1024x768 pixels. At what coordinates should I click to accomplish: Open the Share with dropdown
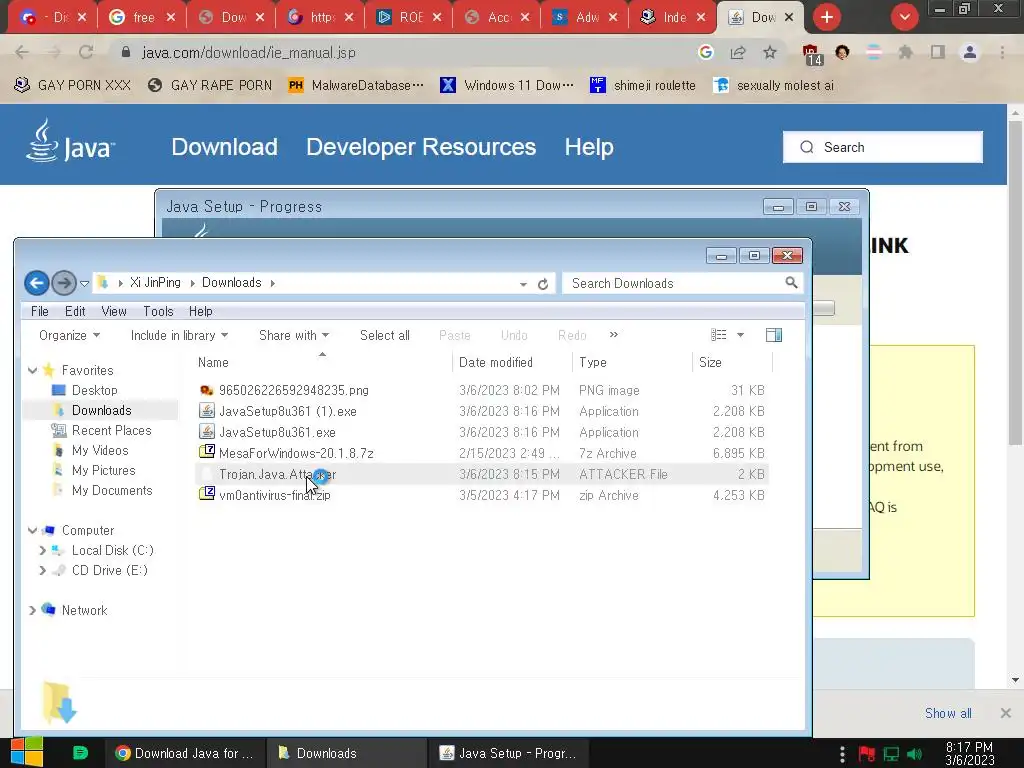[x=294, y=335]
